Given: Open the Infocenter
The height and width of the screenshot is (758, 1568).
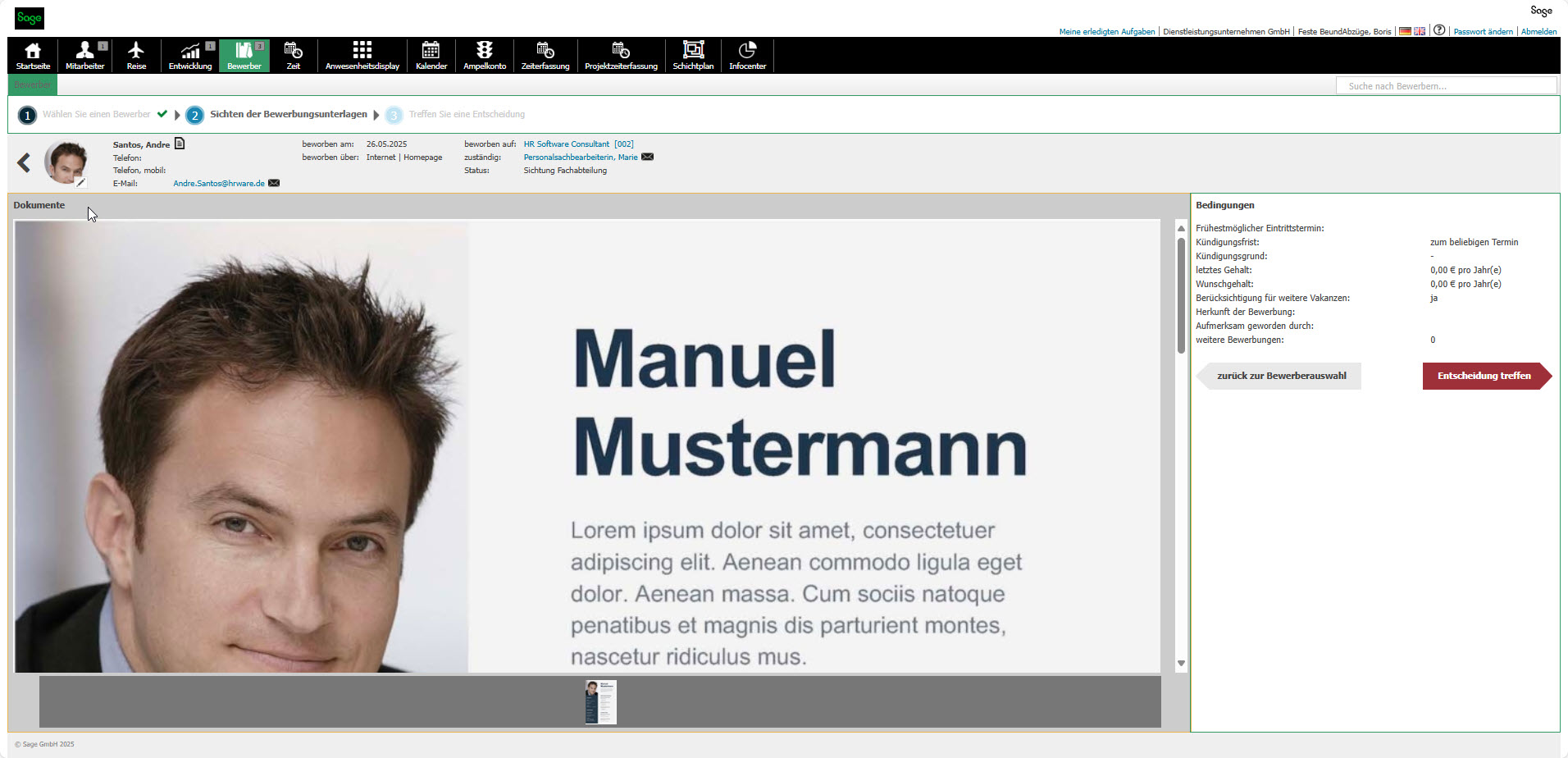Looking at the screenshot, I should 747,55.
